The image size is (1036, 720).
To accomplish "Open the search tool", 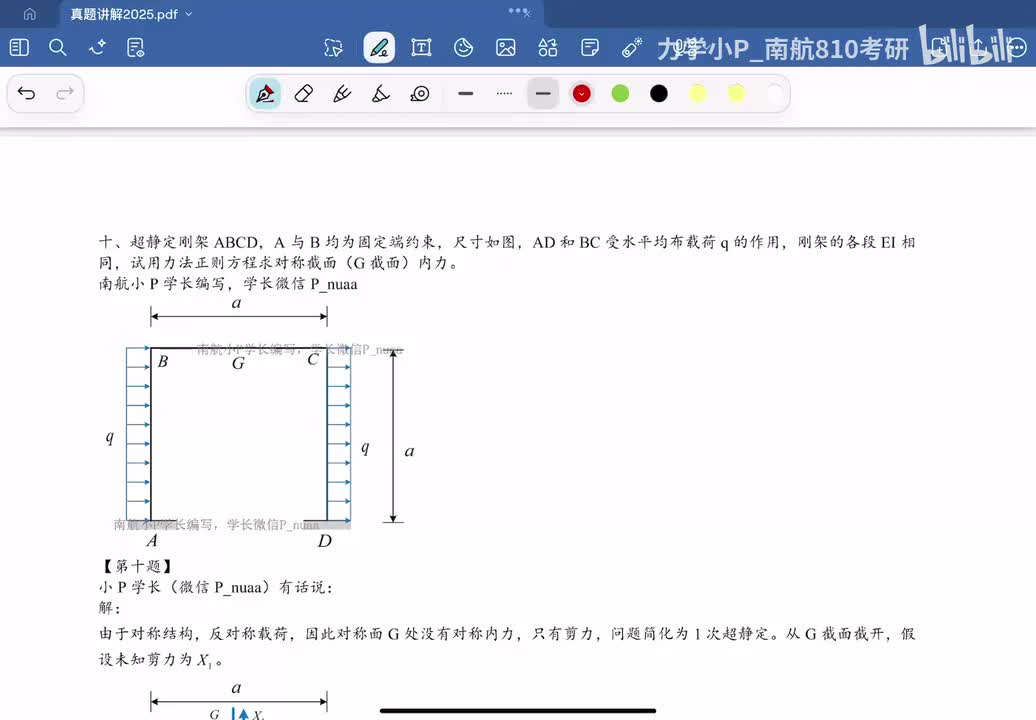I will click(x=57, y=48).
